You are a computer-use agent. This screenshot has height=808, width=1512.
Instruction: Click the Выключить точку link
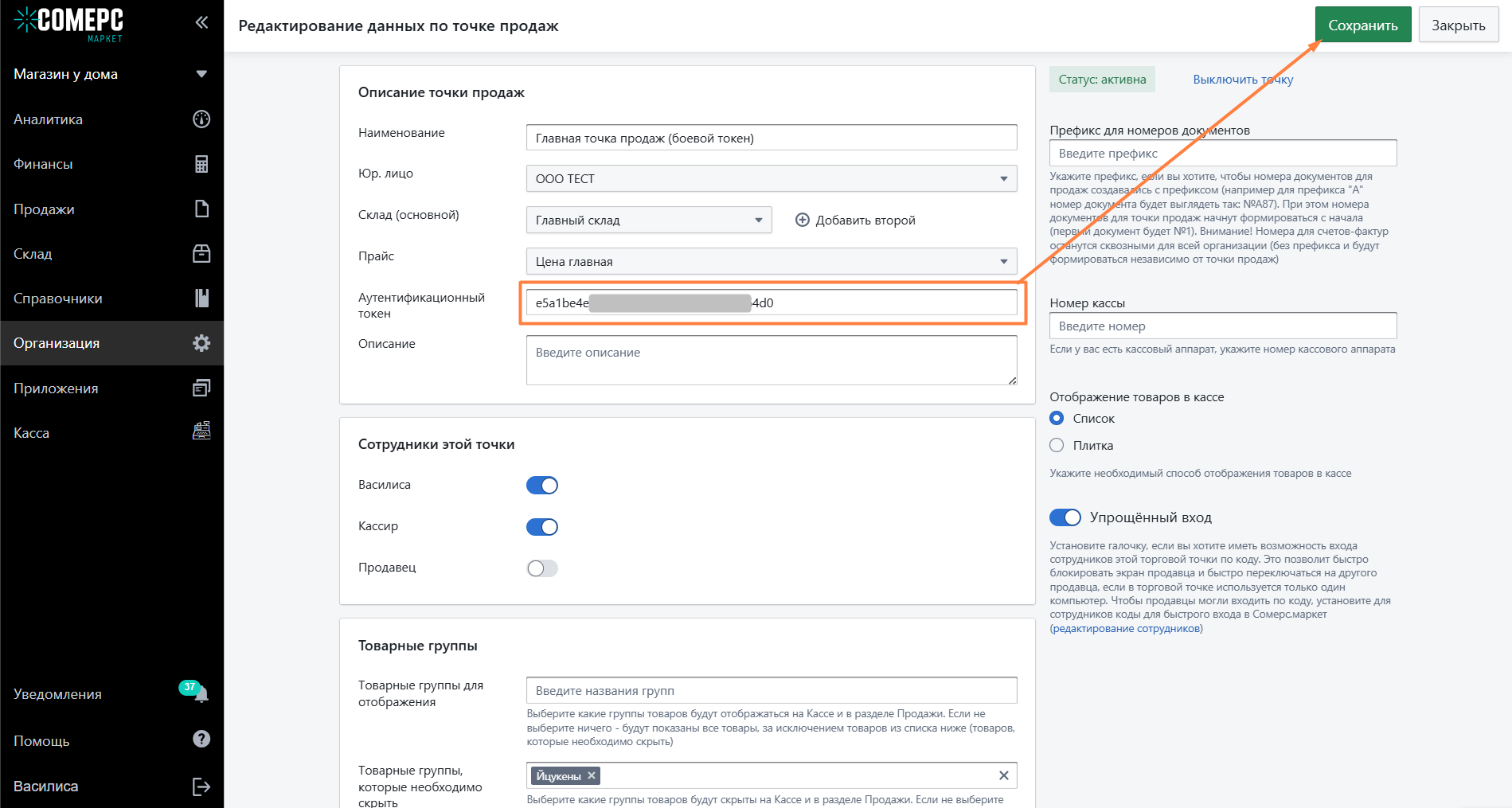(x=1243, y=80)
